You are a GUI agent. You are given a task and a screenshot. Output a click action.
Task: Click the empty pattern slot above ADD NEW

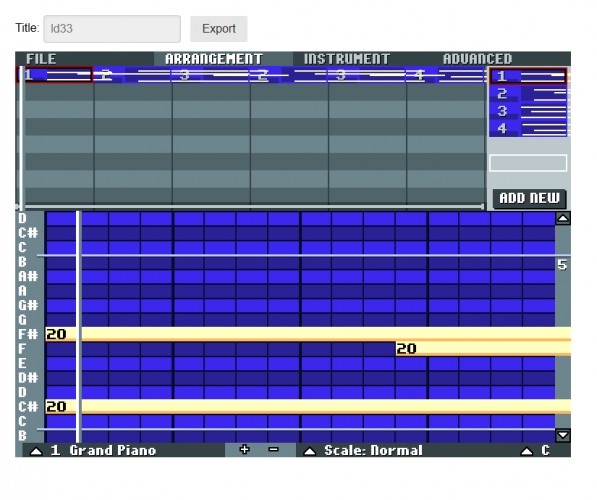pyautogui.click(x=528, y=163)
